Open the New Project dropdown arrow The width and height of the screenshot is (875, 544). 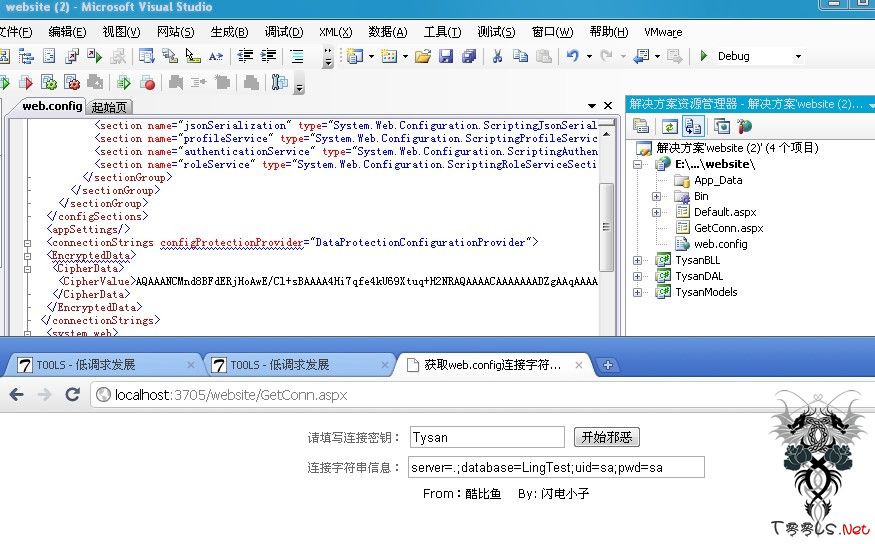(x=371, y=56)
